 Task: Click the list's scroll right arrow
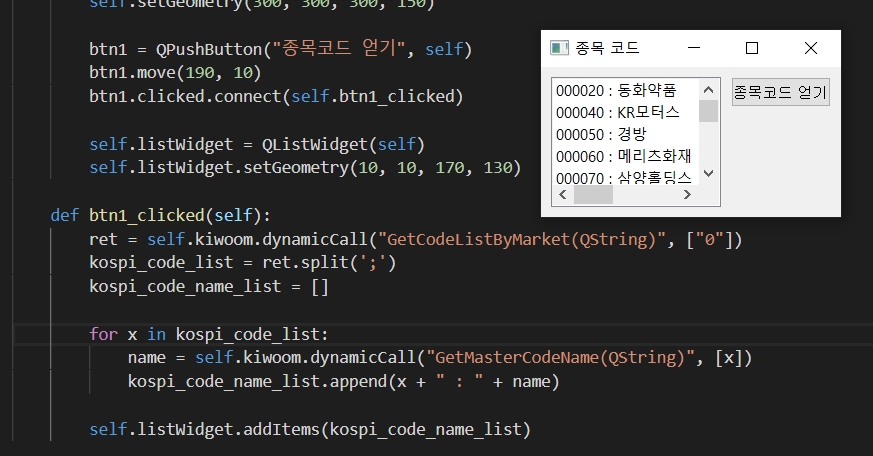[x=688, y=194]
